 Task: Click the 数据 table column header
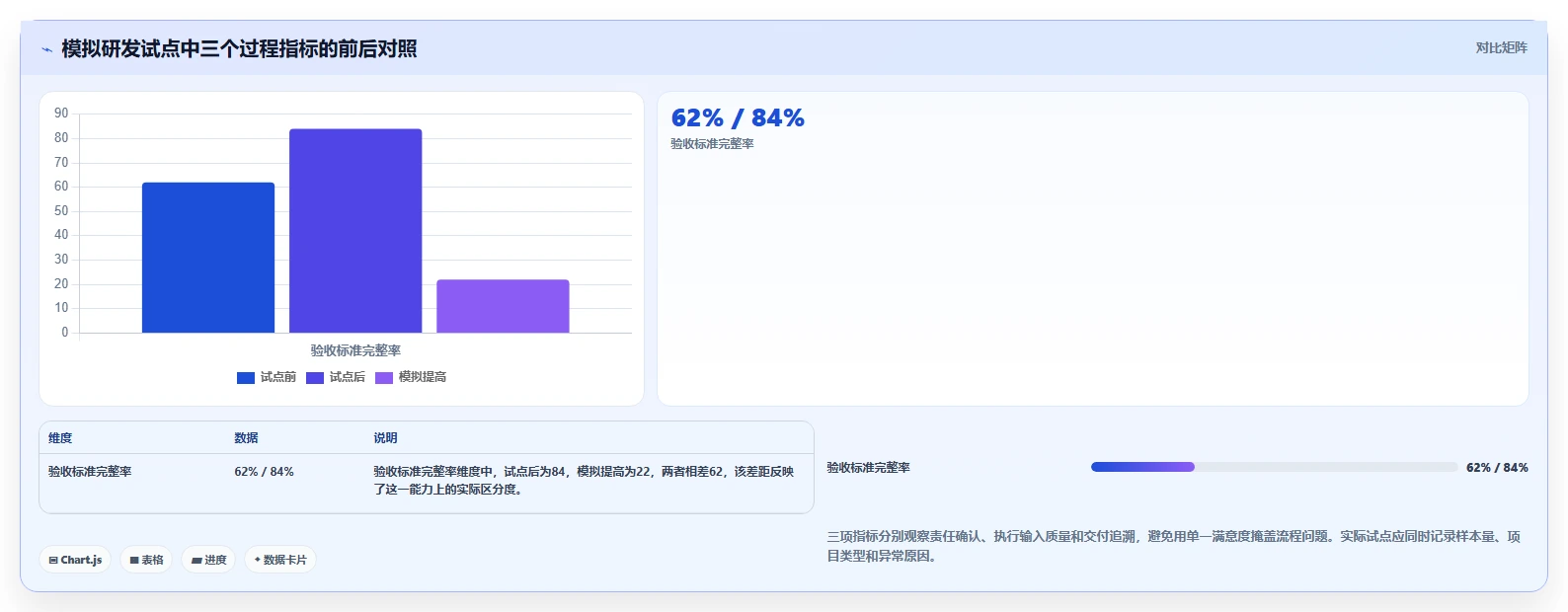click(x=246, y=438)
